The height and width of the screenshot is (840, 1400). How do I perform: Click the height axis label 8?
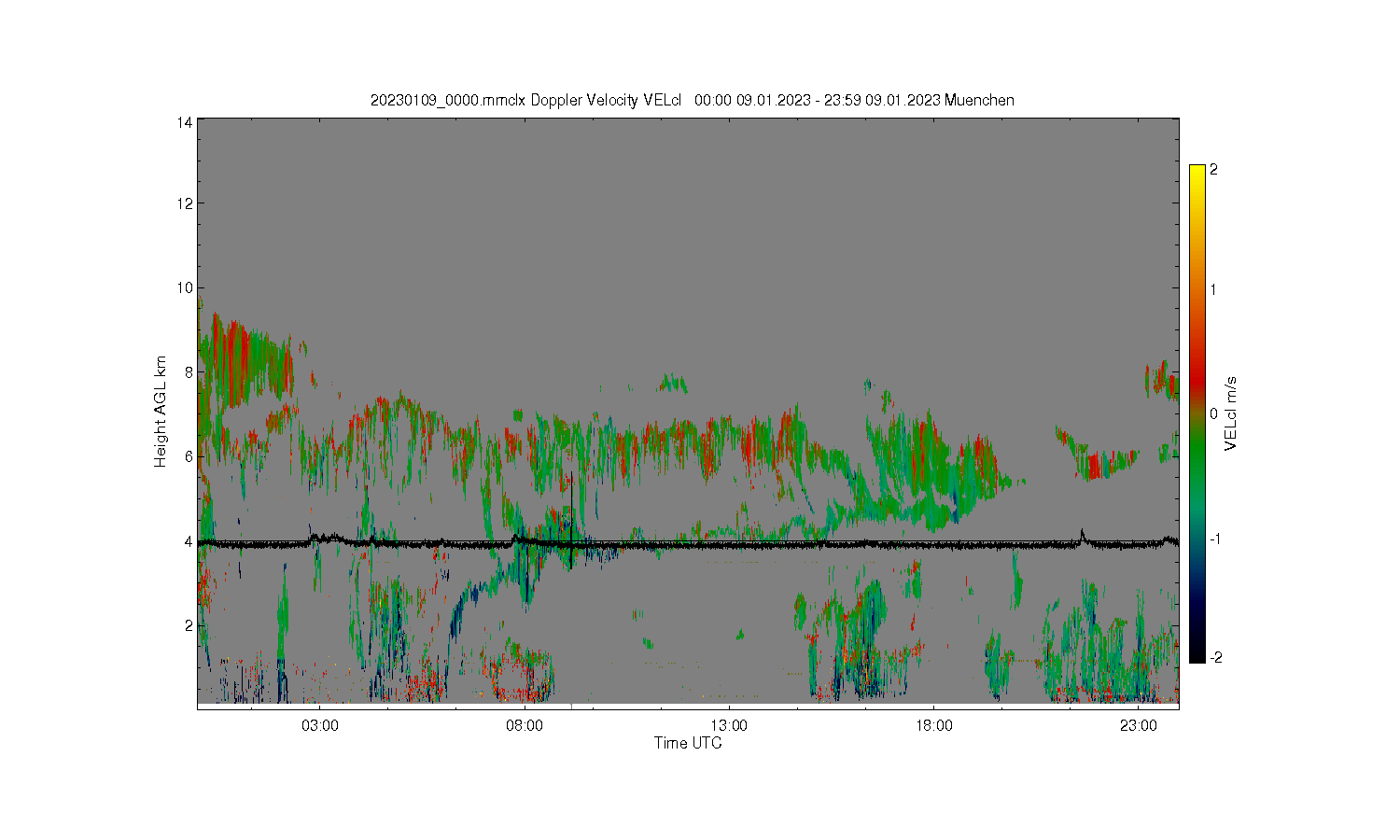click(x=189, y=371)
